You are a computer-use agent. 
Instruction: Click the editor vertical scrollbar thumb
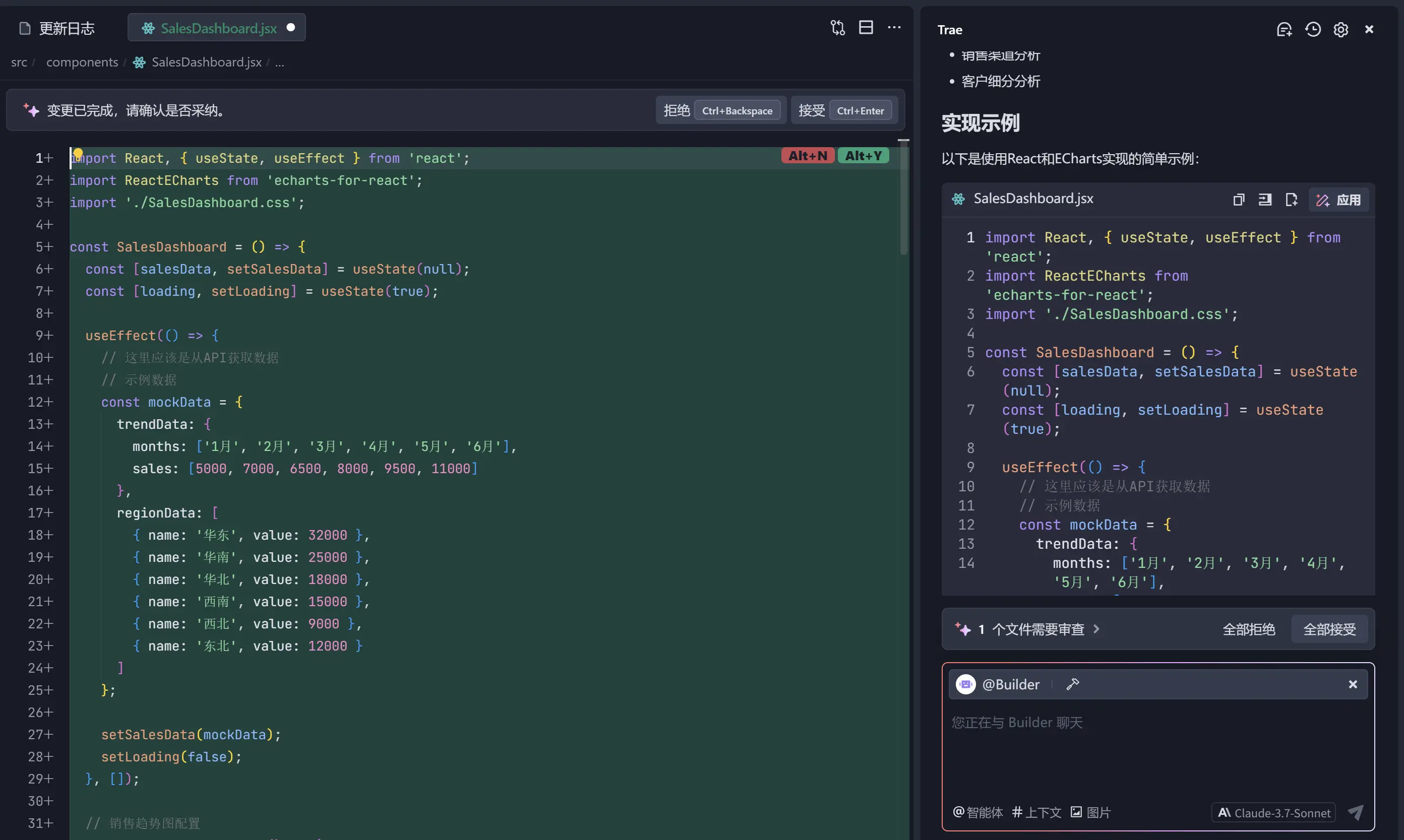coord(903,198)
